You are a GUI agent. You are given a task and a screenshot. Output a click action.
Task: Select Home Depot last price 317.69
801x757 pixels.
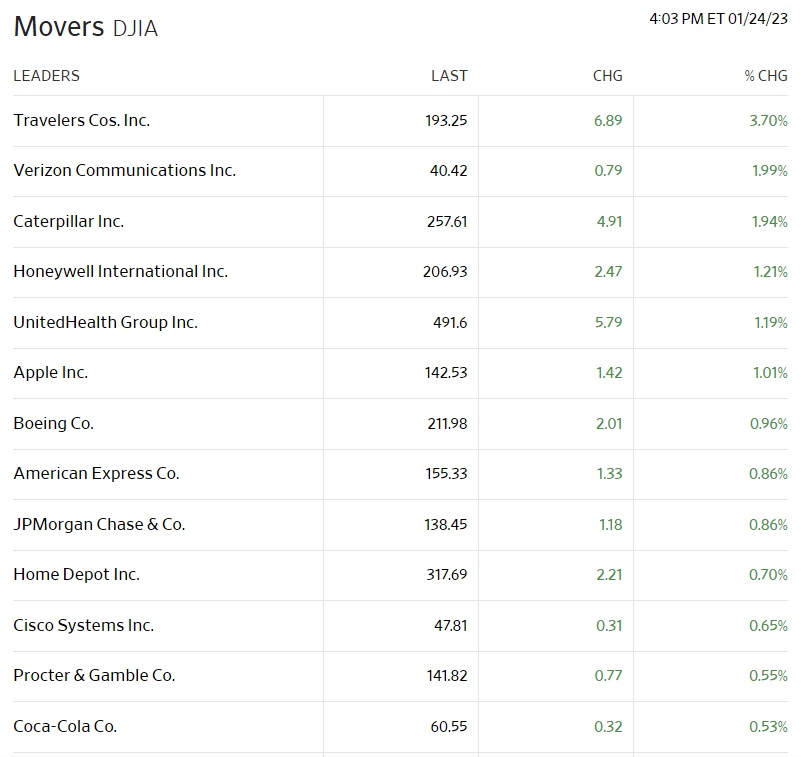(447, 575)
